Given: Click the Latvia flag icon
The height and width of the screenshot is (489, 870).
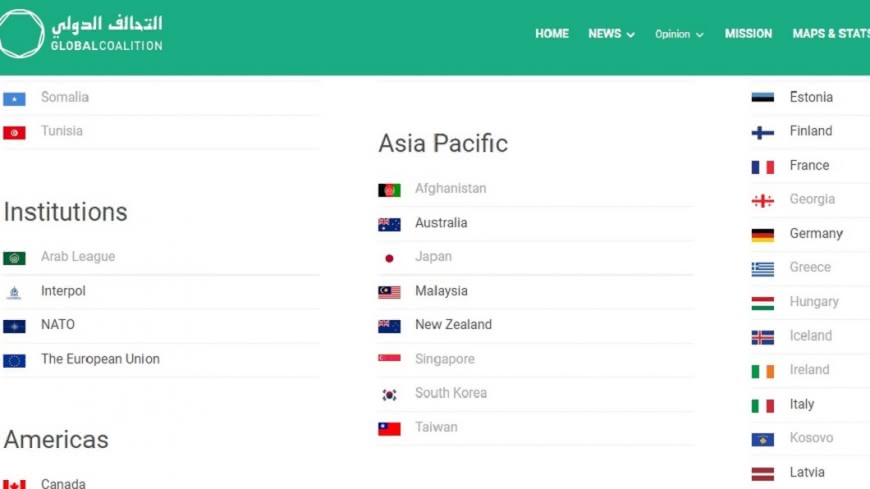Looking at the screenshot, I should click(763, 474).
